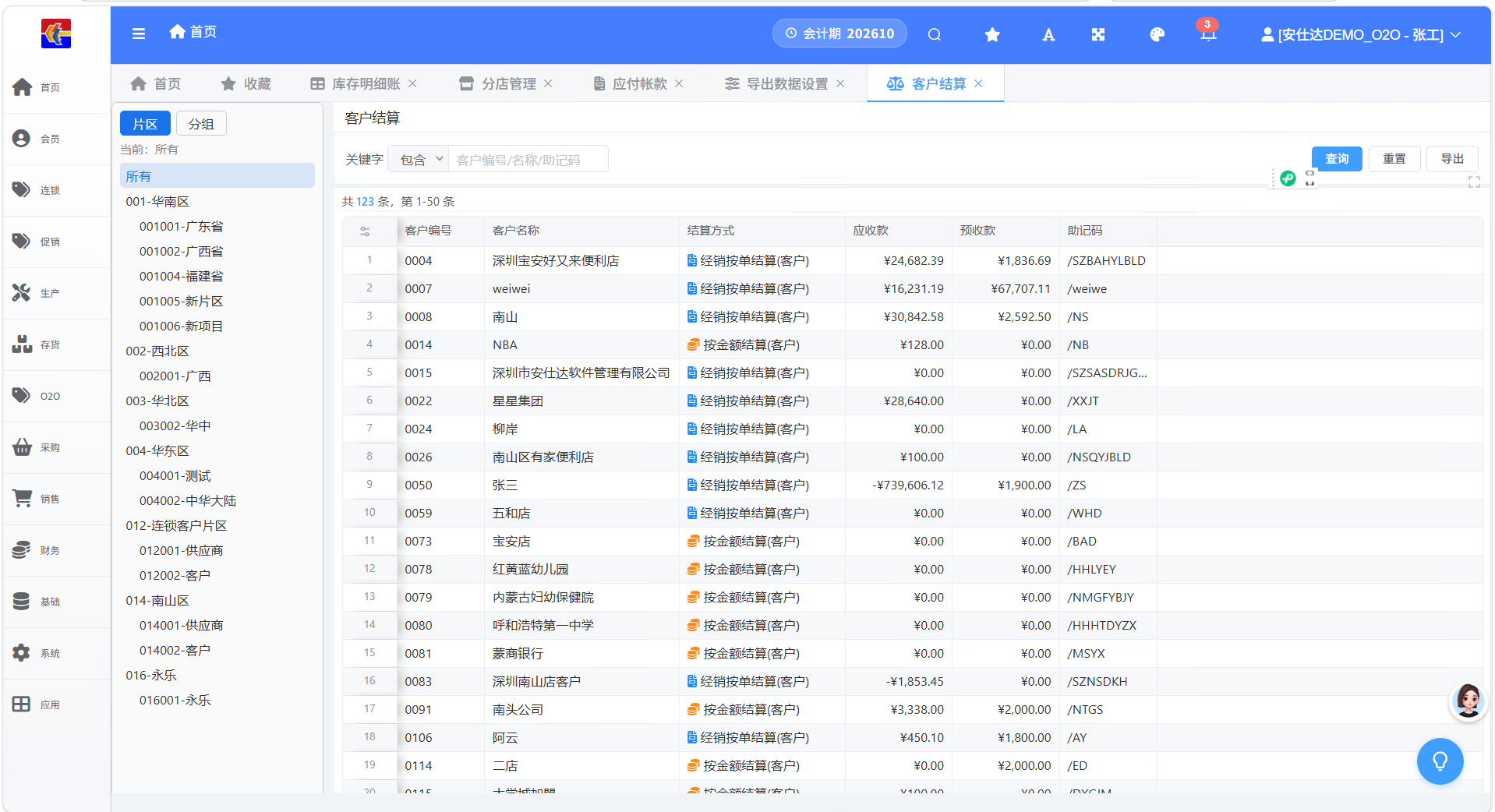The image size is (1495, 812).
Task: Switch to 分组 view toggle
Action: (201, 124)
